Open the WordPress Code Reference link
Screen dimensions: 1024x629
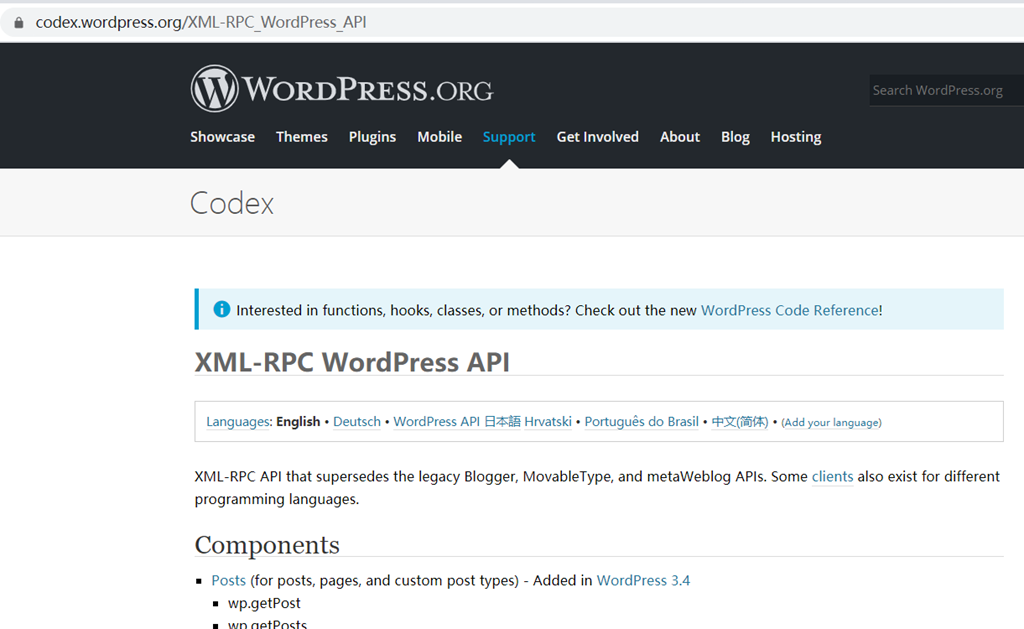(x=790, y=310)
